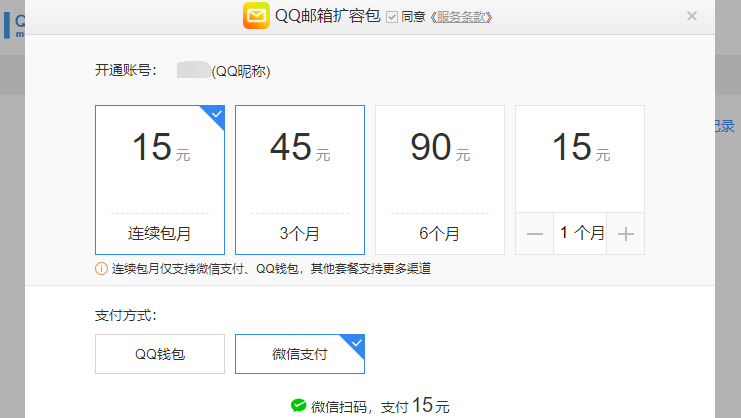Select the 15元 连续包月 plan
The width and height of the screenshot is (741, 418).
[160, 180]
